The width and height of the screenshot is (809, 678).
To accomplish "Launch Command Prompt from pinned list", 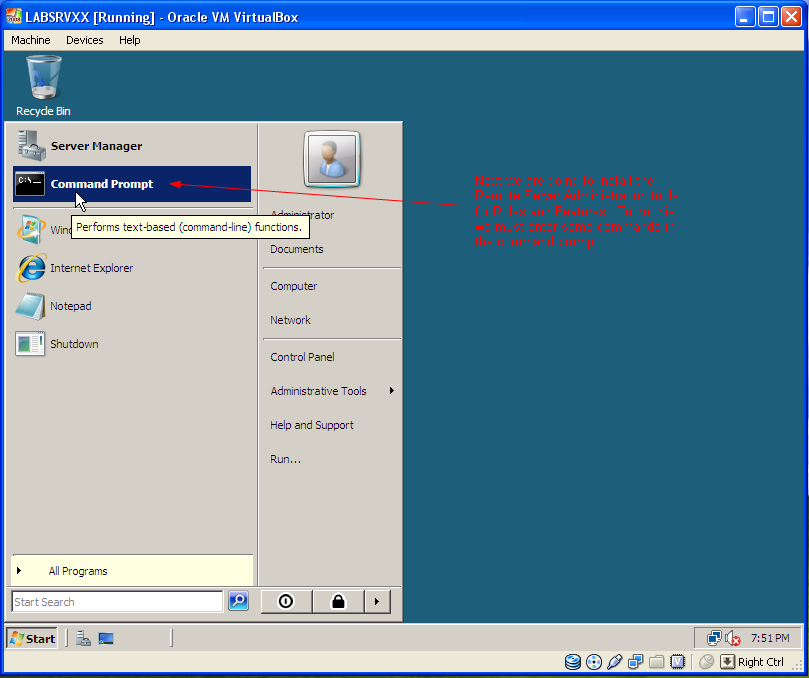I will 132,184.
